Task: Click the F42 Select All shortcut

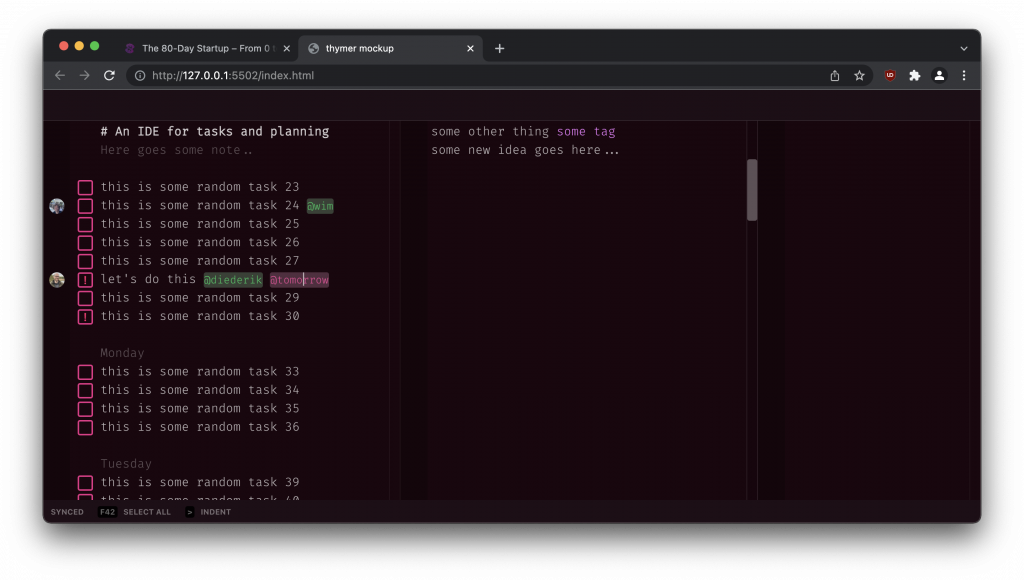Action: point(135,512)
